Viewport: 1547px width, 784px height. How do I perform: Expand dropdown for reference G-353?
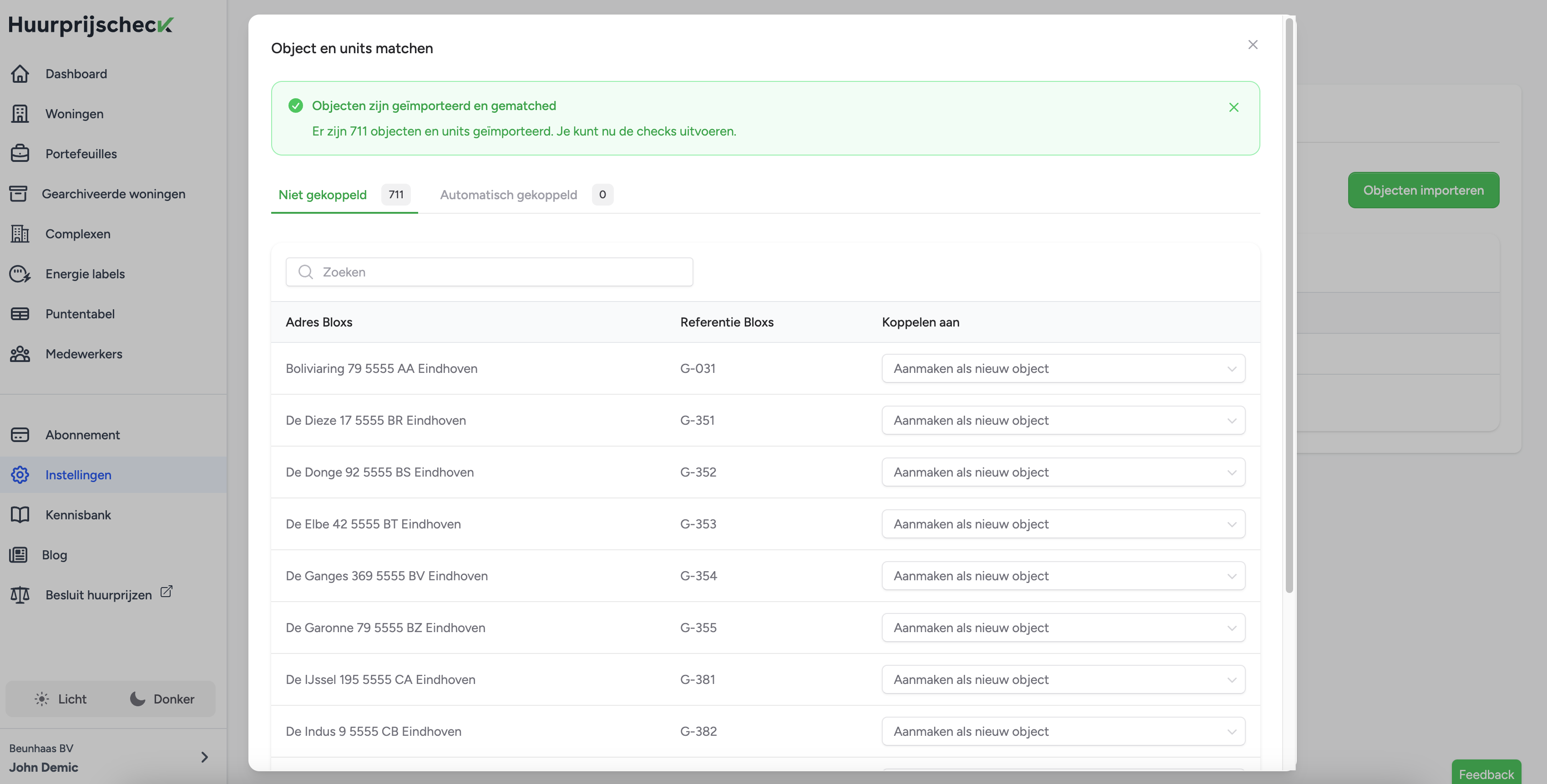(x=1063, y=524)
